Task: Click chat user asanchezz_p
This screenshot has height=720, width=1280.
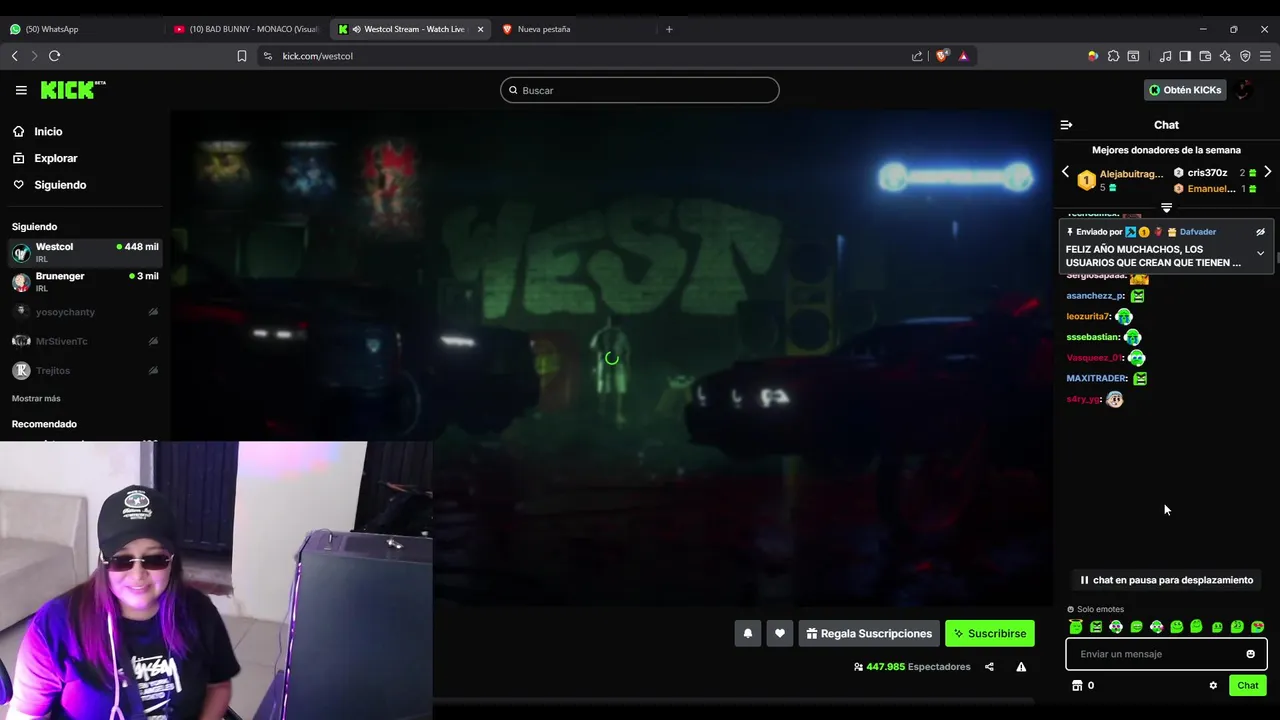Action: click(1095, 296)
